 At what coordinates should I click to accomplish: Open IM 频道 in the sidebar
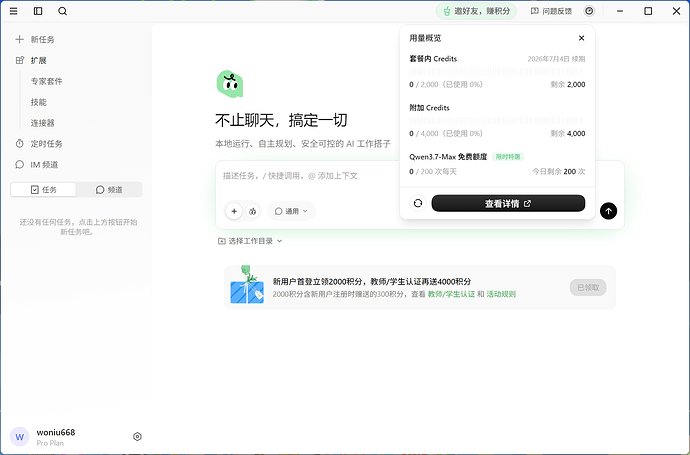[37, 165]
